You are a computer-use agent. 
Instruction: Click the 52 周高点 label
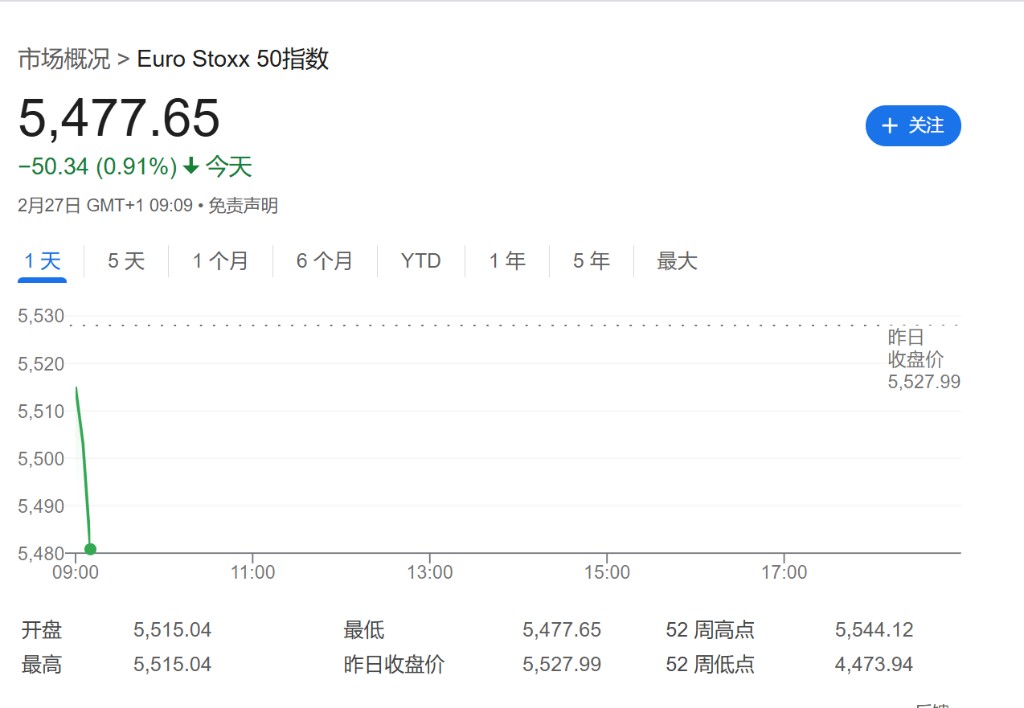[x=711, y=630]
